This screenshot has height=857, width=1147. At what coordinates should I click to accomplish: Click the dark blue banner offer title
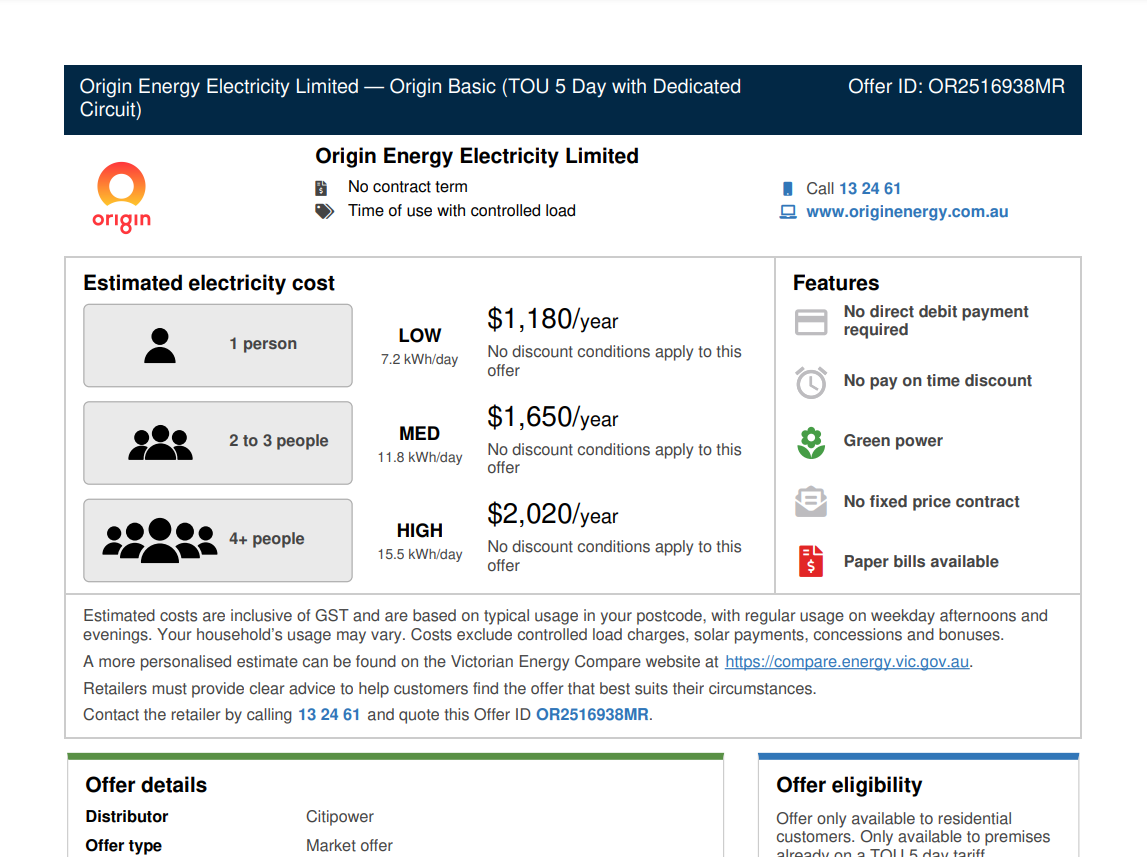pyautogui.click(x=410, y=98)
